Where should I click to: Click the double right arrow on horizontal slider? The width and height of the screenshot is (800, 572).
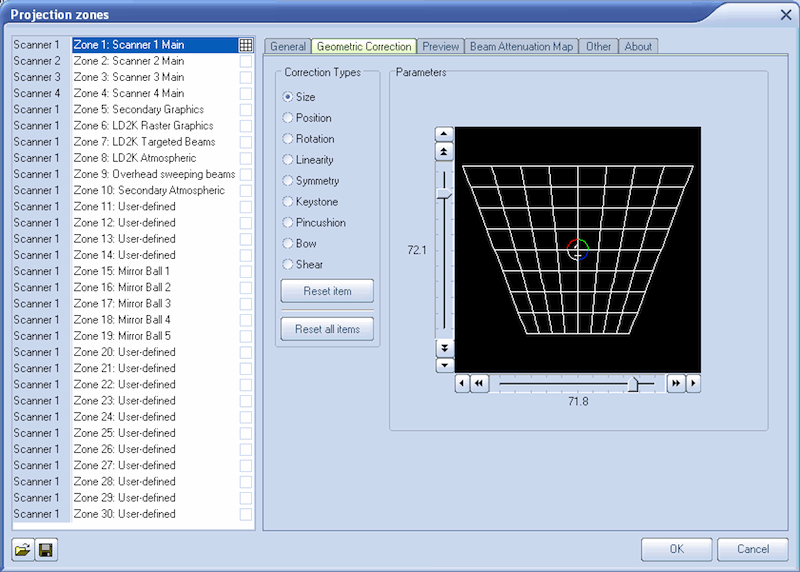tap(676, 383)
